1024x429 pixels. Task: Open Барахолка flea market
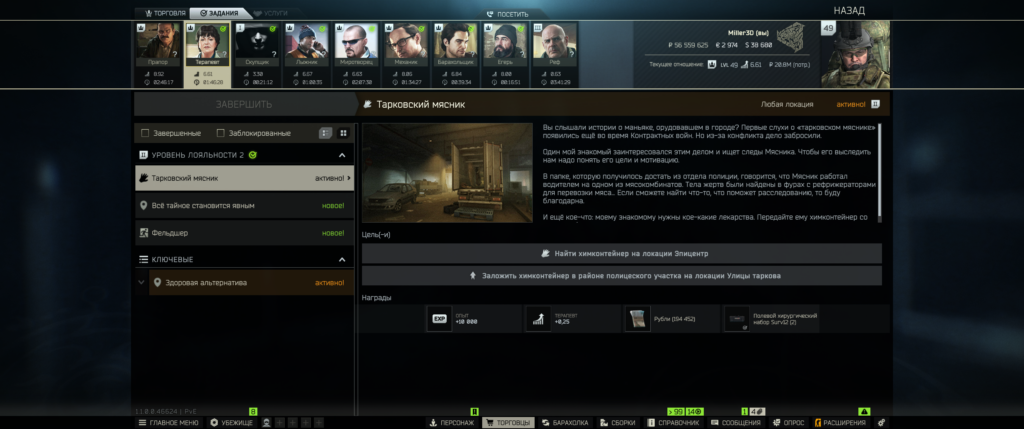tap(566, 422)
